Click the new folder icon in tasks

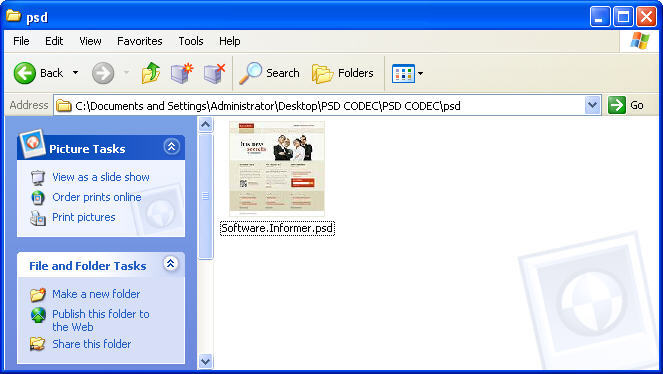38,294
